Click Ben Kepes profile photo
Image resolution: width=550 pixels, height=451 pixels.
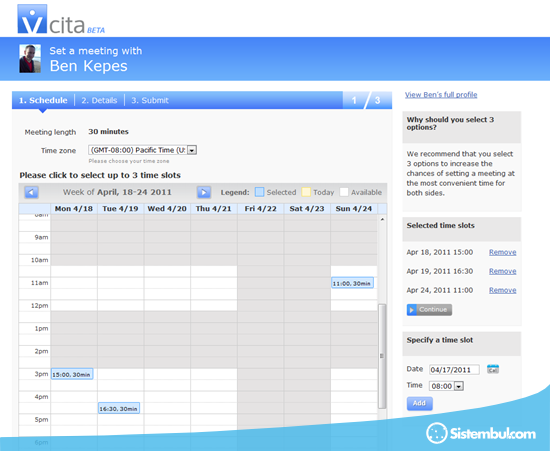click(x=30, y=59)
